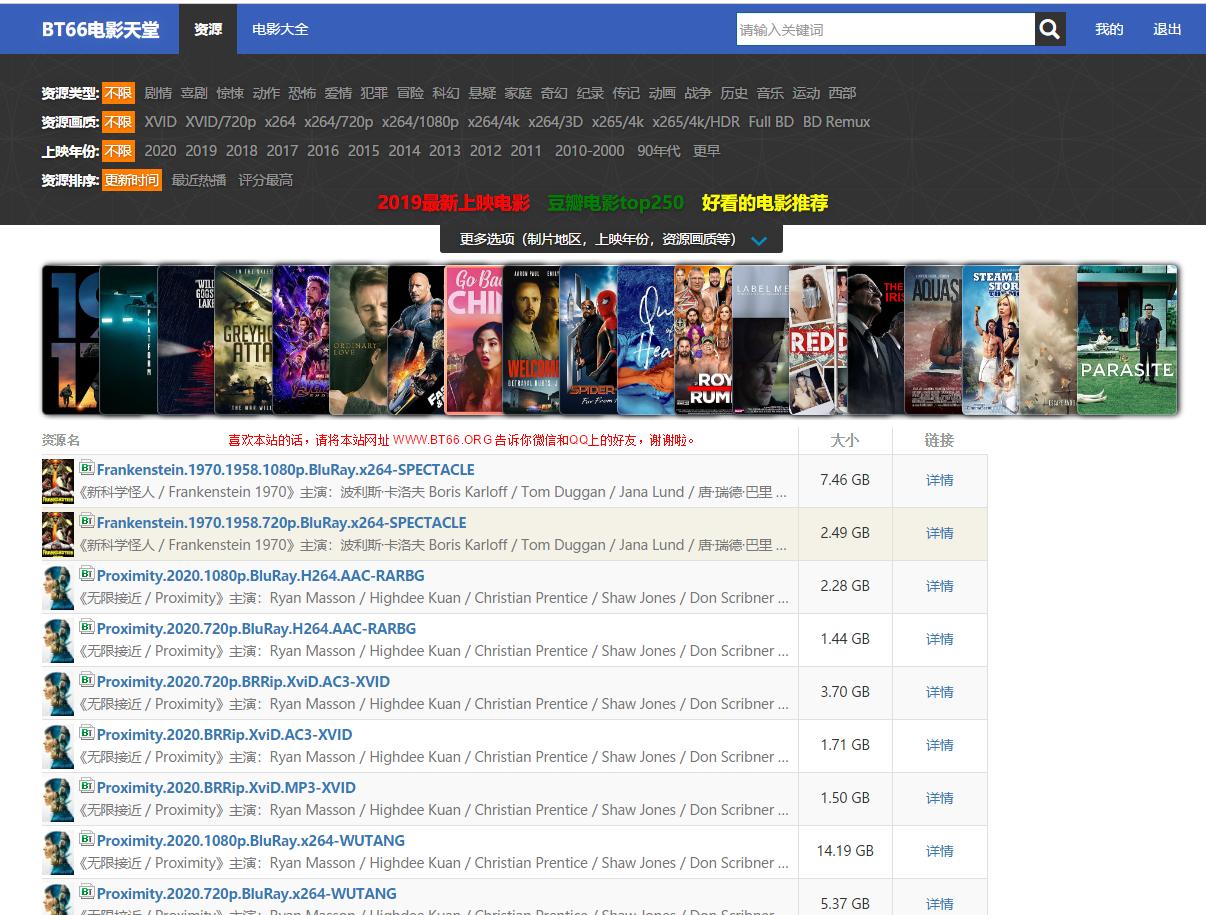Viewport: 1206px width, 915px height.
Task: Click the Frankenstein 1080p row poster icon
Action: (57, 481)
